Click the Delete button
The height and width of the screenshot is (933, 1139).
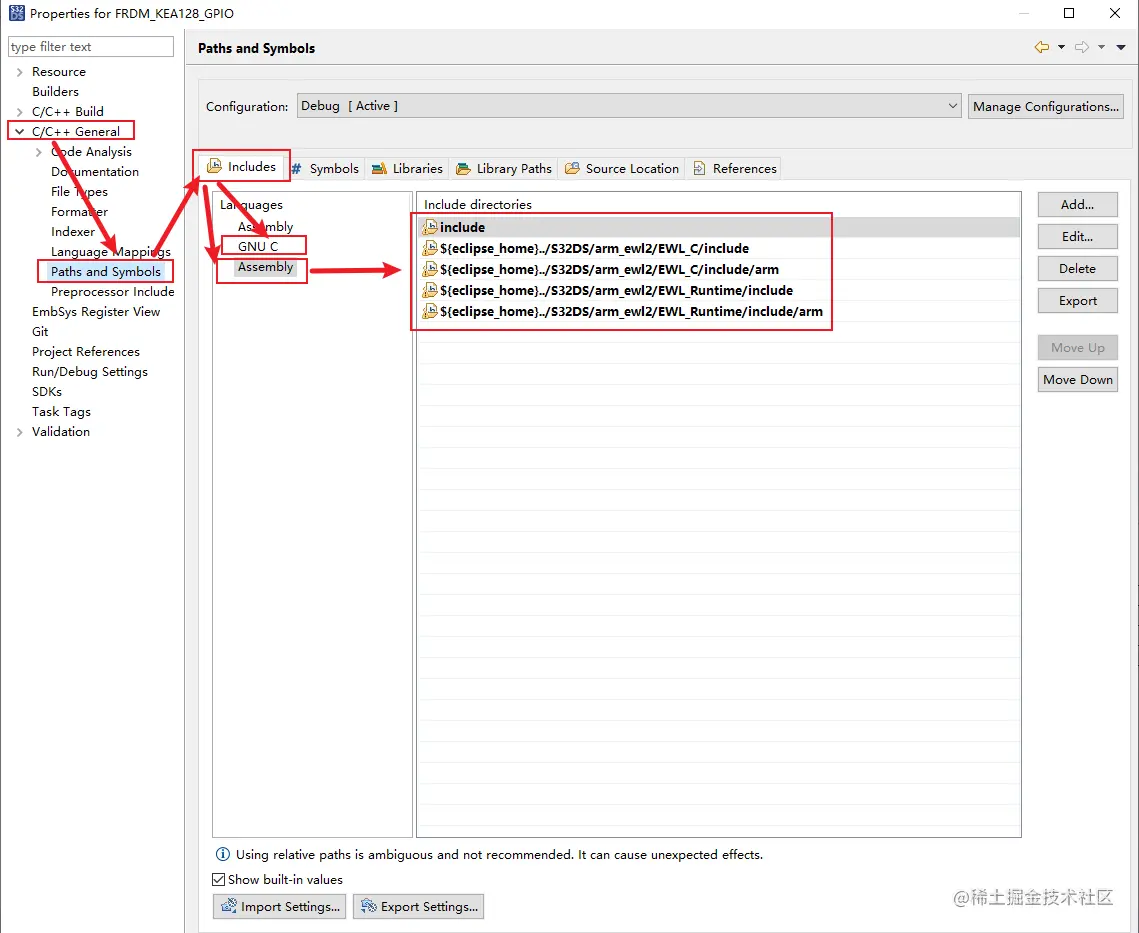coord(1077,269)
